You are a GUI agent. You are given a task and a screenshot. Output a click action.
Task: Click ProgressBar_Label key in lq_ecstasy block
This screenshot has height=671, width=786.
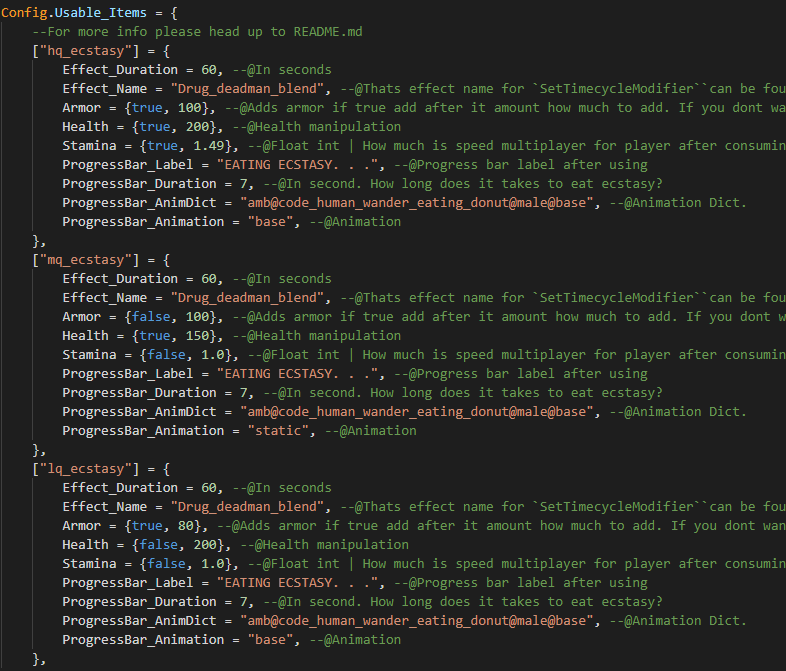(127, 583)
